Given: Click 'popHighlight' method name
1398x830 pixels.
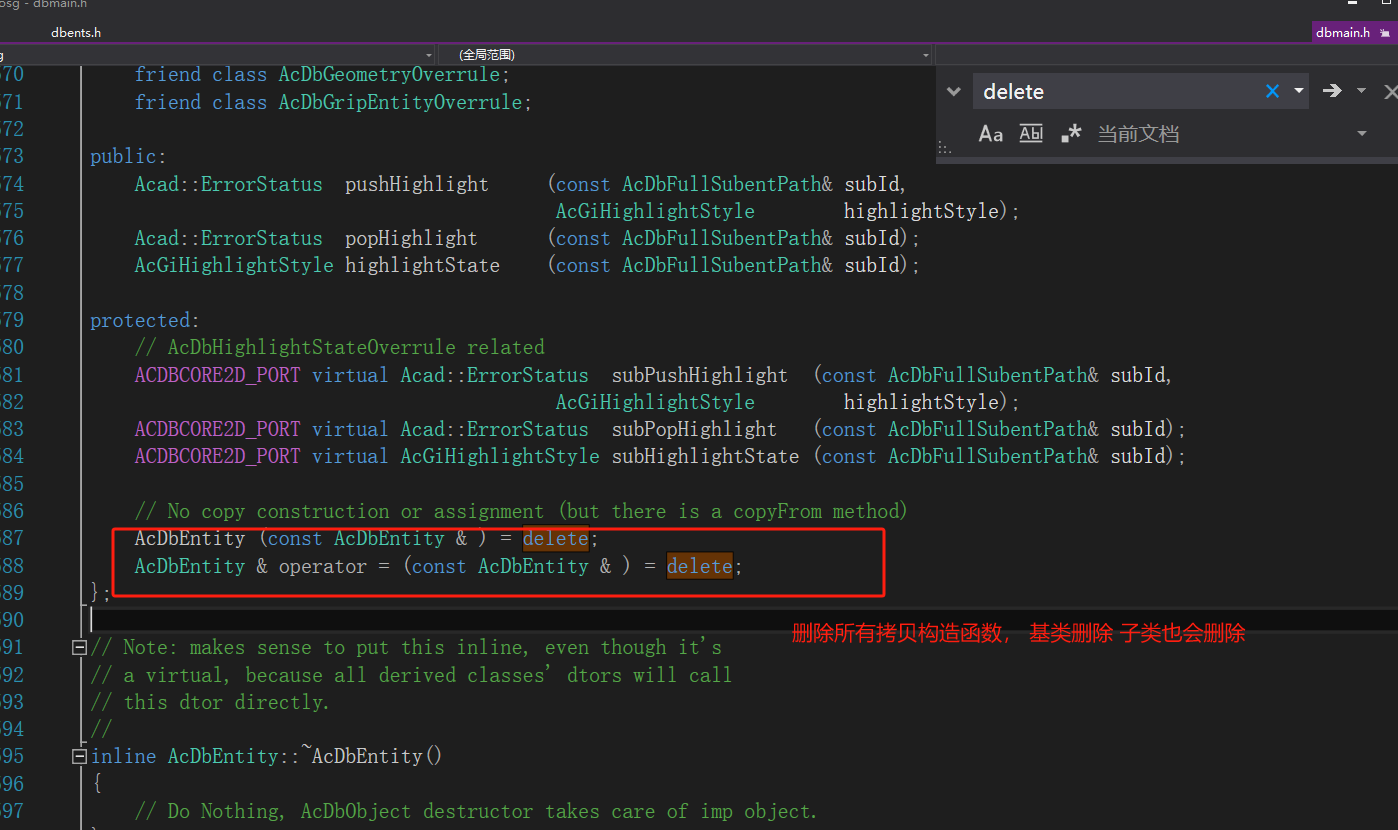Looking at the screenshot, I should click(411, 238).
